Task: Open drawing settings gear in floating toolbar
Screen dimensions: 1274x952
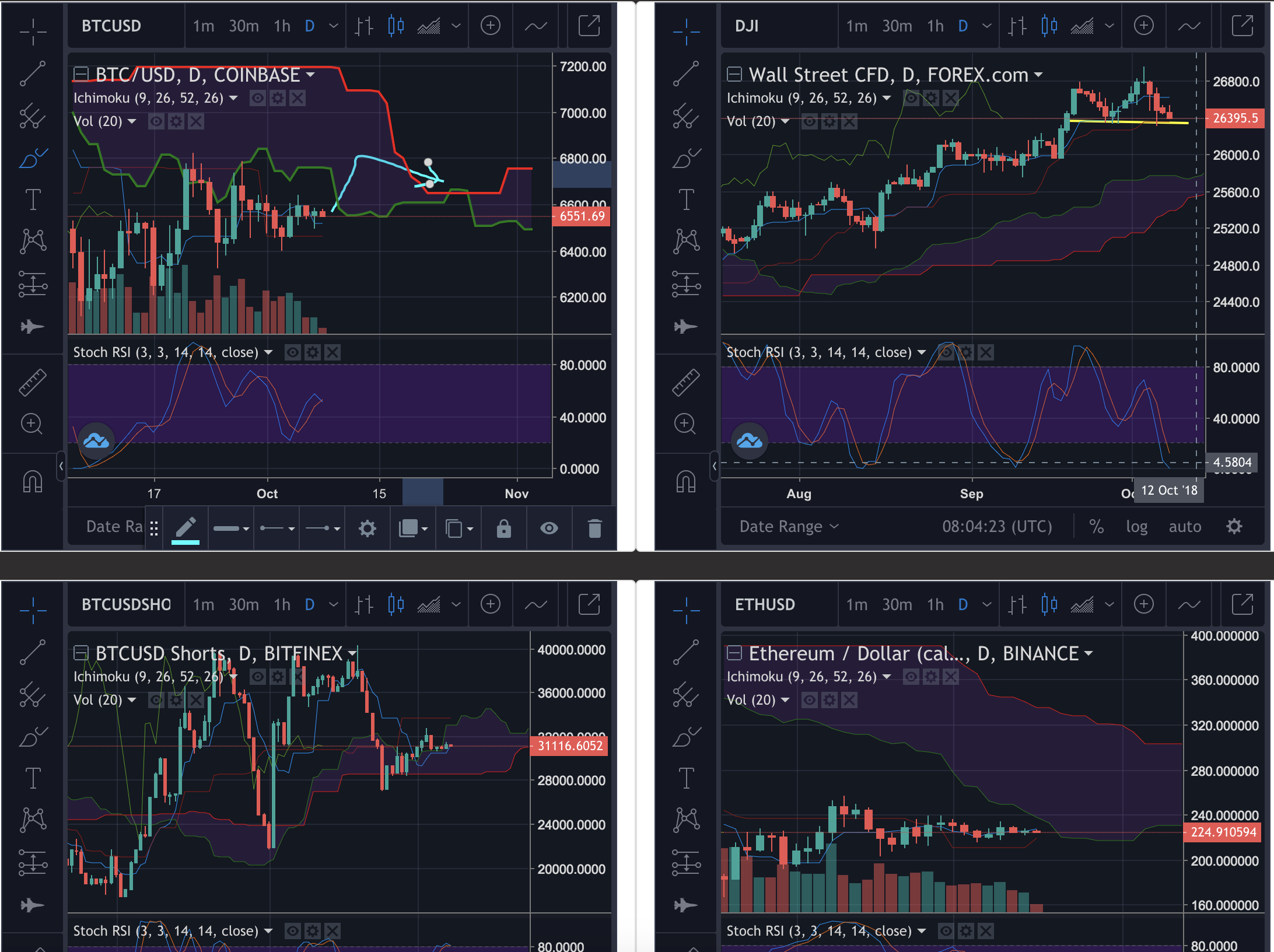Action: tap(367, 528)
